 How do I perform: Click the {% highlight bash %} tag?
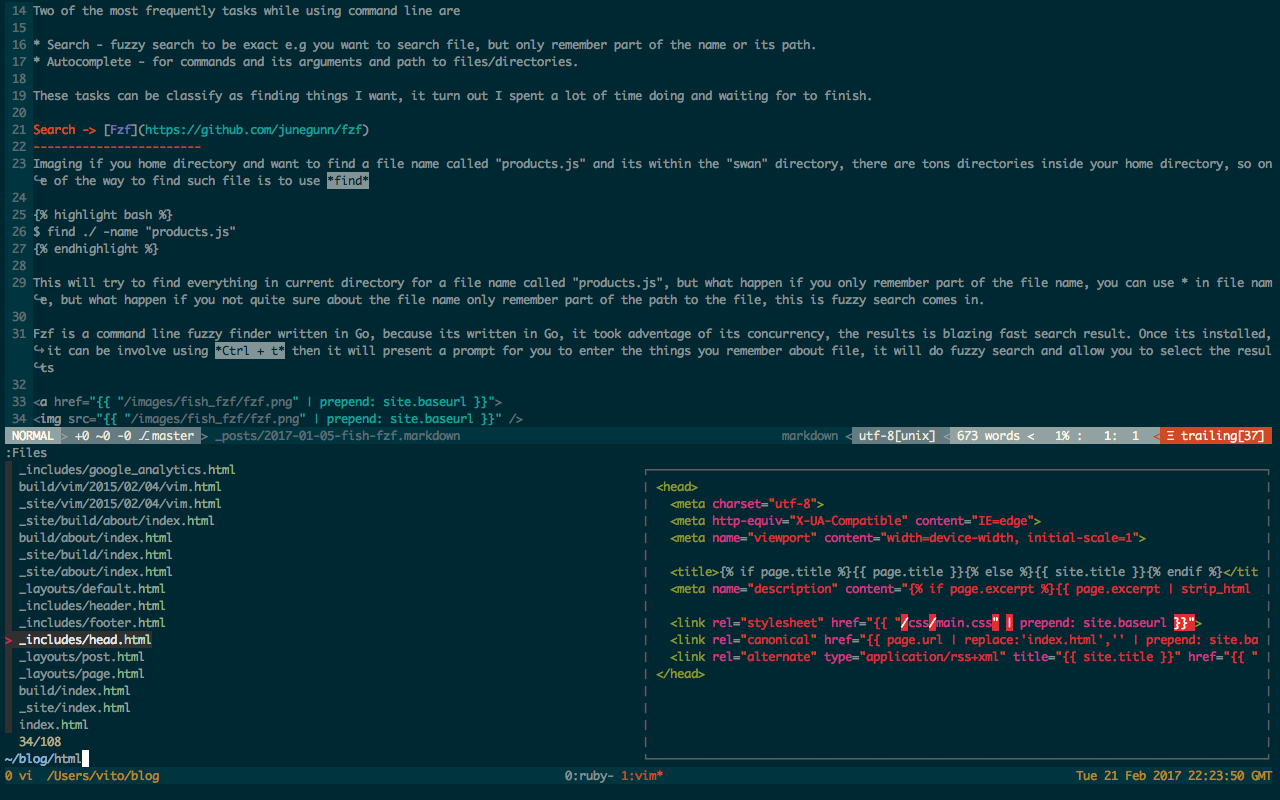[102, 214]
